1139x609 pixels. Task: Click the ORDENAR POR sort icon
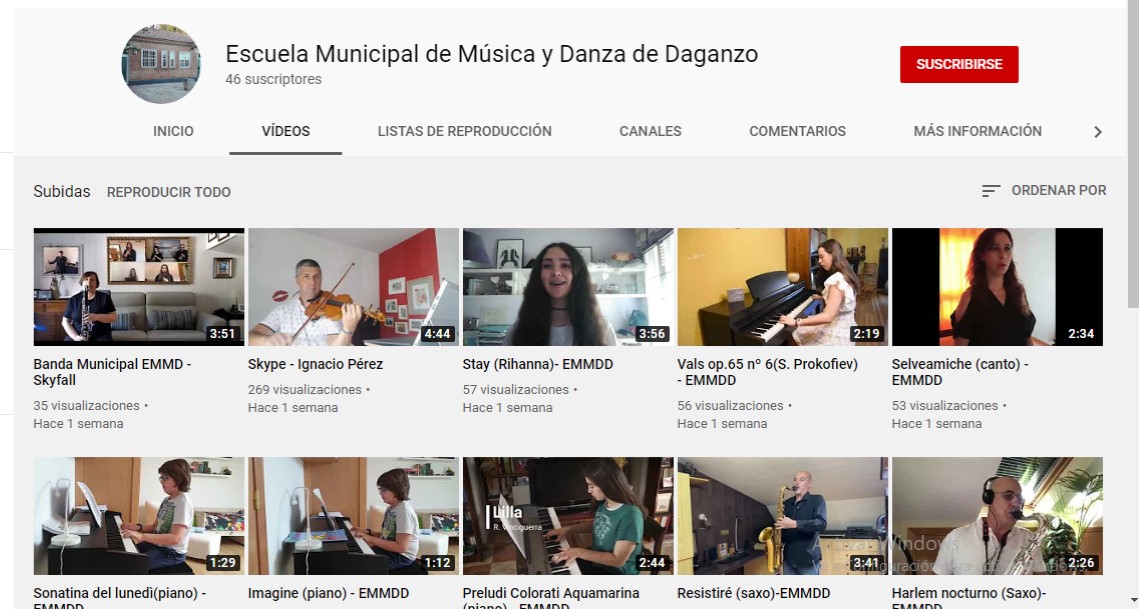click(991, 190)
